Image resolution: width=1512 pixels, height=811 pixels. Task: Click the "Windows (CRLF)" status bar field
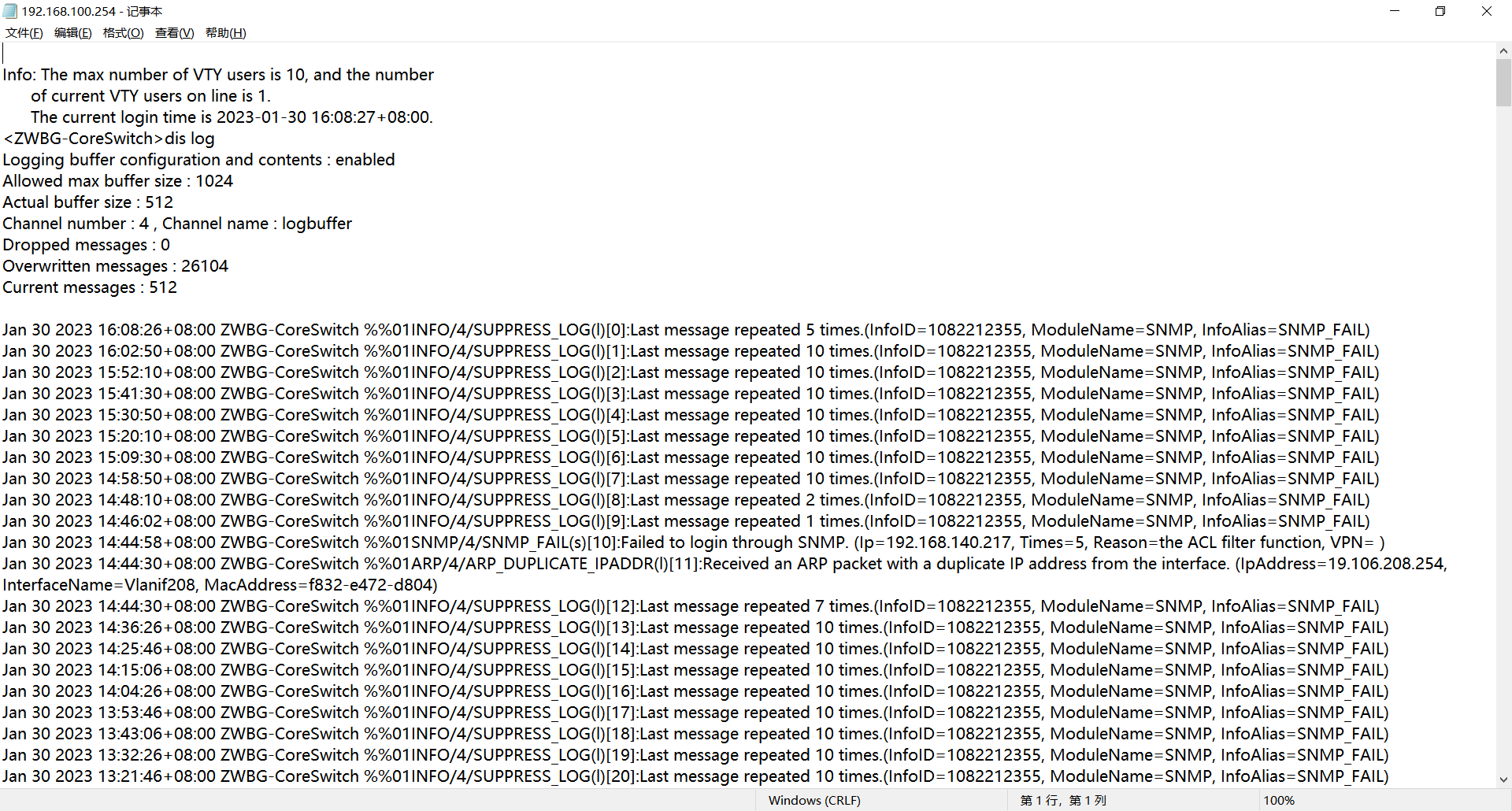(x=813, y=800)
